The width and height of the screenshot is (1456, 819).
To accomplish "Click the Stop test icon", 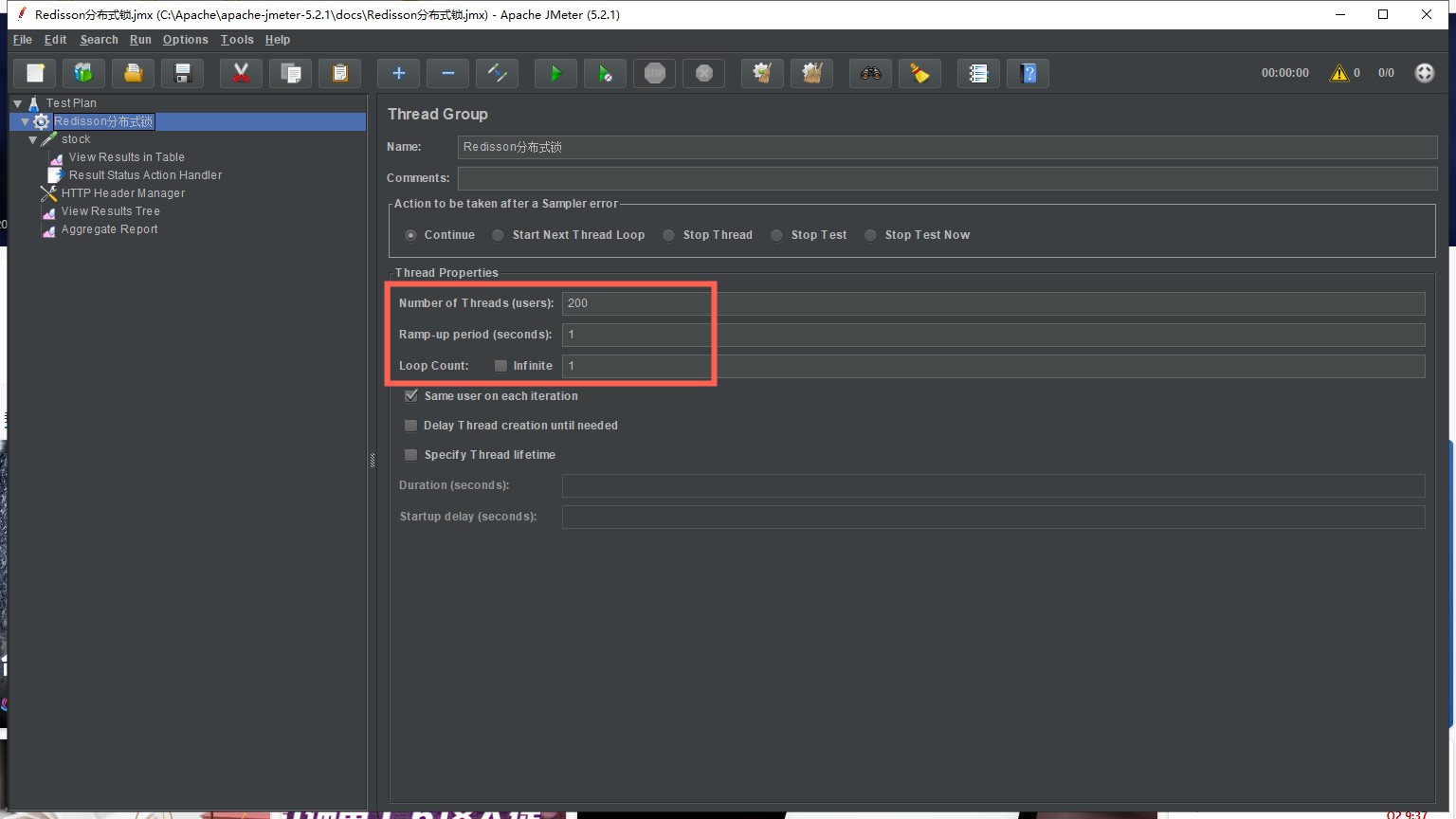I will (x=654, y=73).
